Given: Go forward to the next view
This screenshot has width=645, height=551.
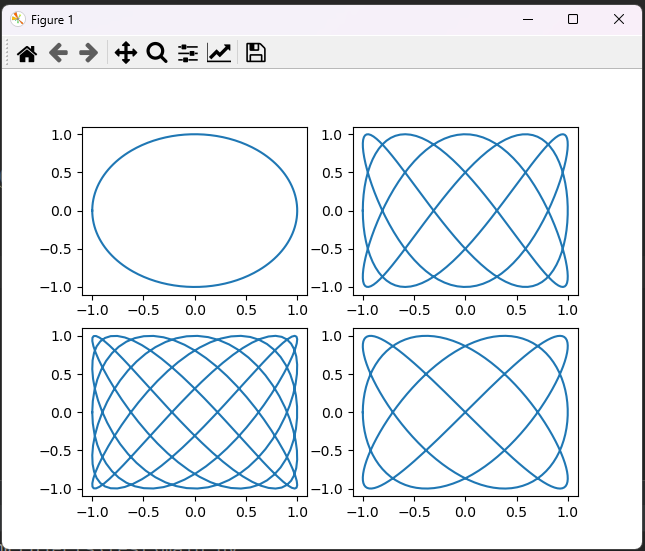Looking at the screenshot, I should [88, 53].
